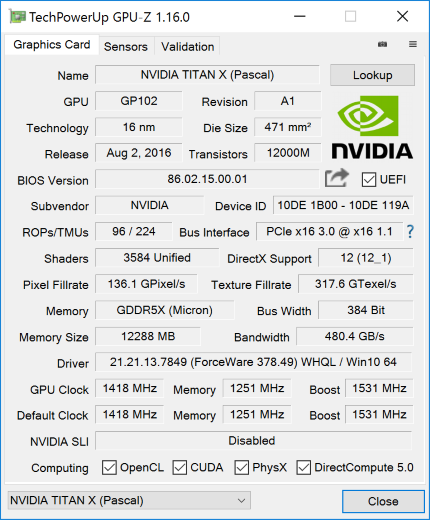This screenshot has width=430, height=520.
Task: Click the BIOS export share icon
Action: click(337, 178)
